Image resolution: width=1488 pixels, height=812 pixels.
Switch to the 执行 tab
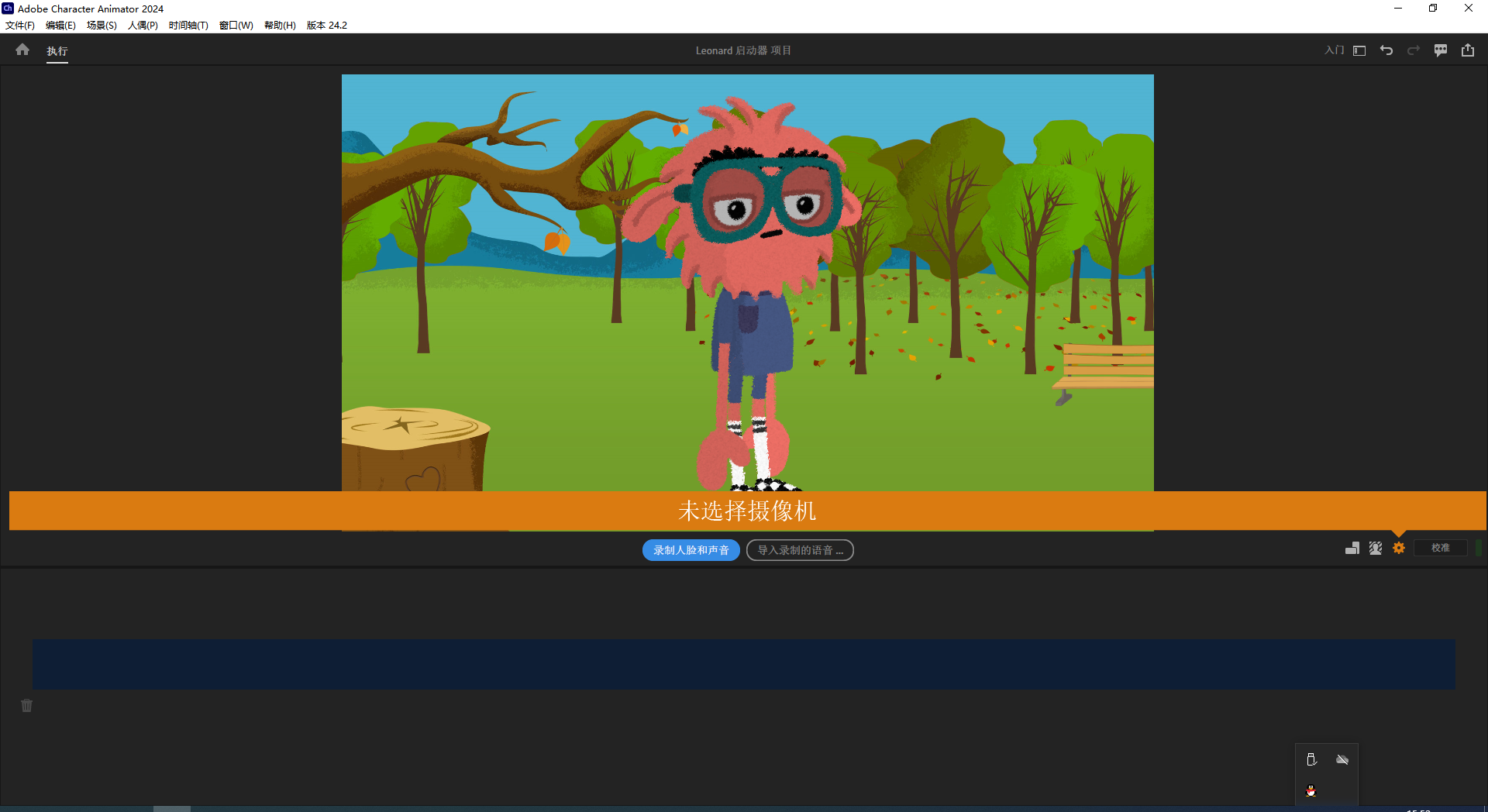tap(57, 51)
